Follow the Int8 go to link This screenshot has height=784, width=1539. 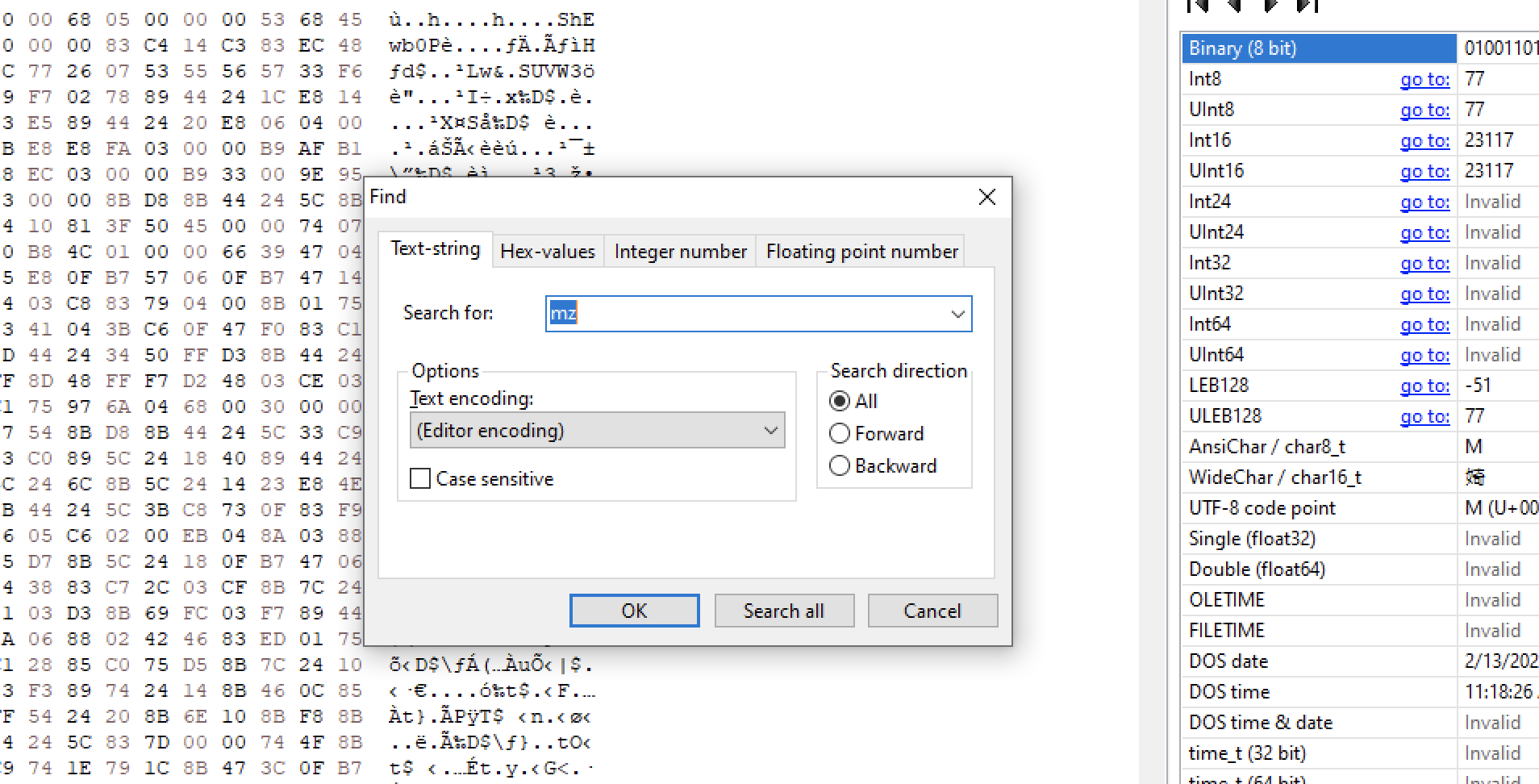[1424, 79]
